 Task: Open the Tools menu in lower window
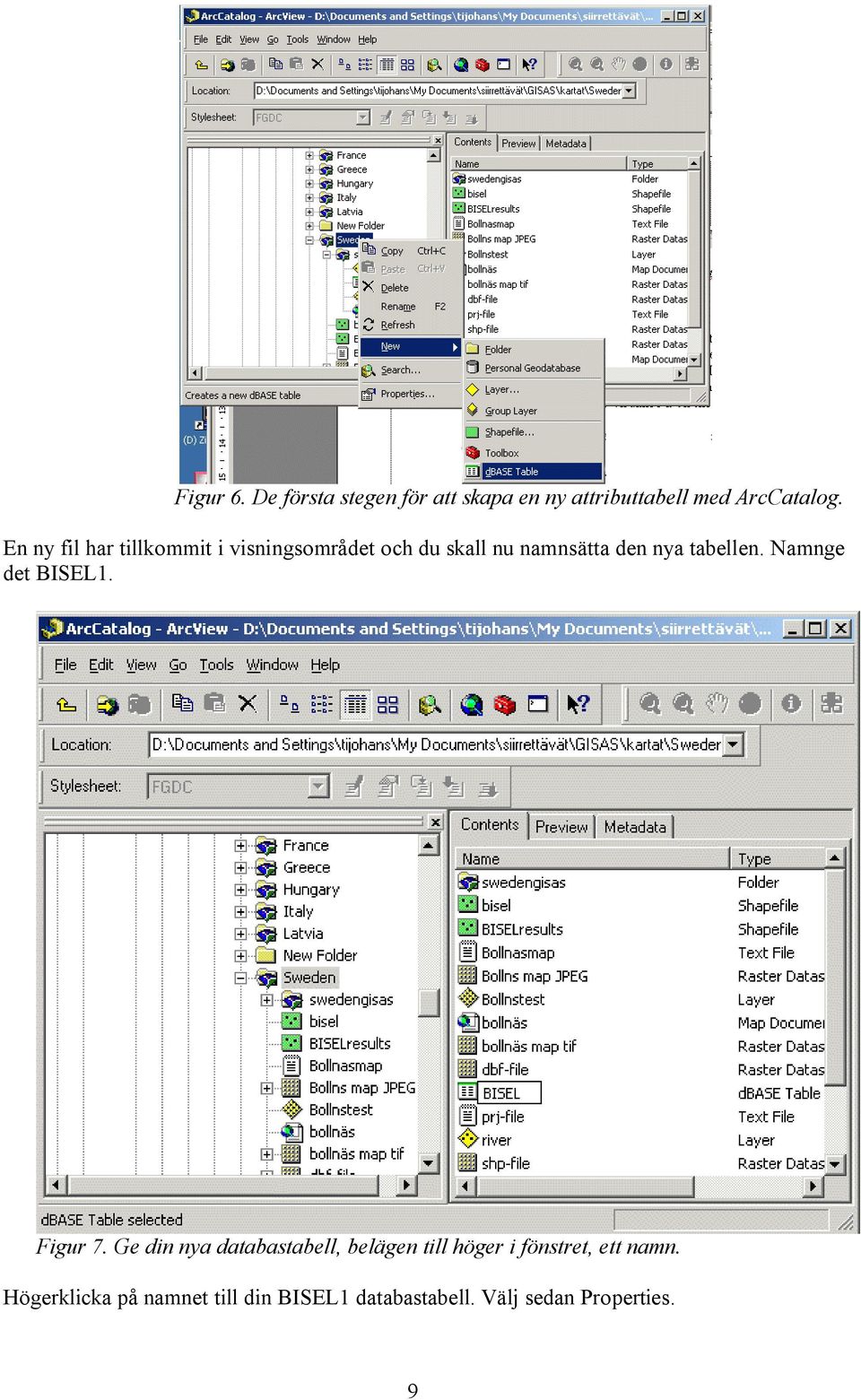pos(216,665)
